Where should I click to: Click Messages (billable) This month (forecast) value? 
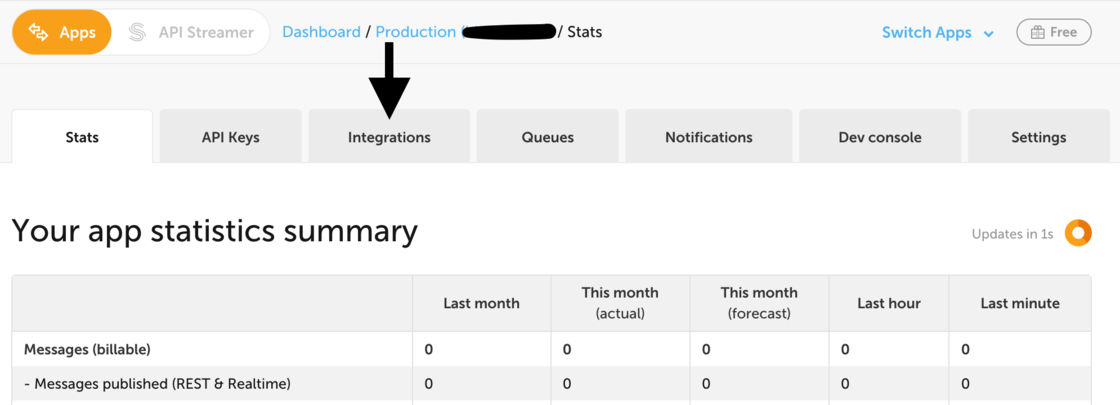[x=706, y=349]
